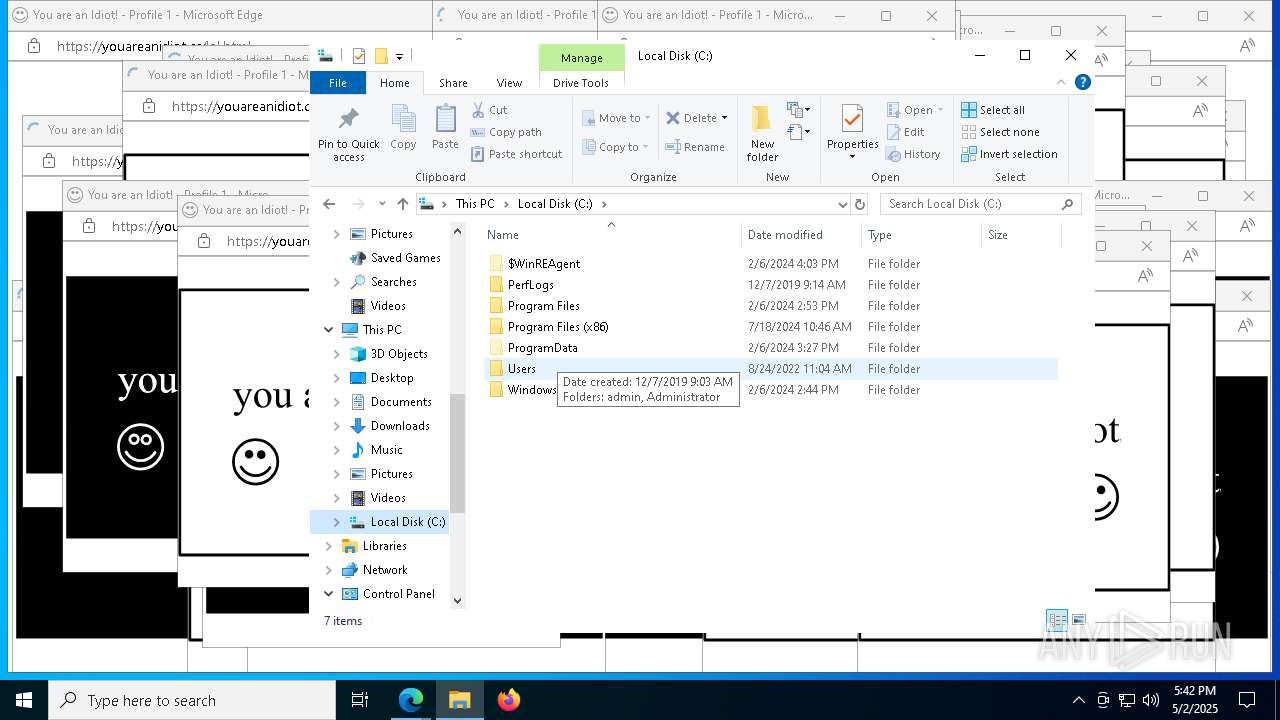Screen dimensions: 1280x720
Task: Open the Drive Tools tab
Action: 581,83
